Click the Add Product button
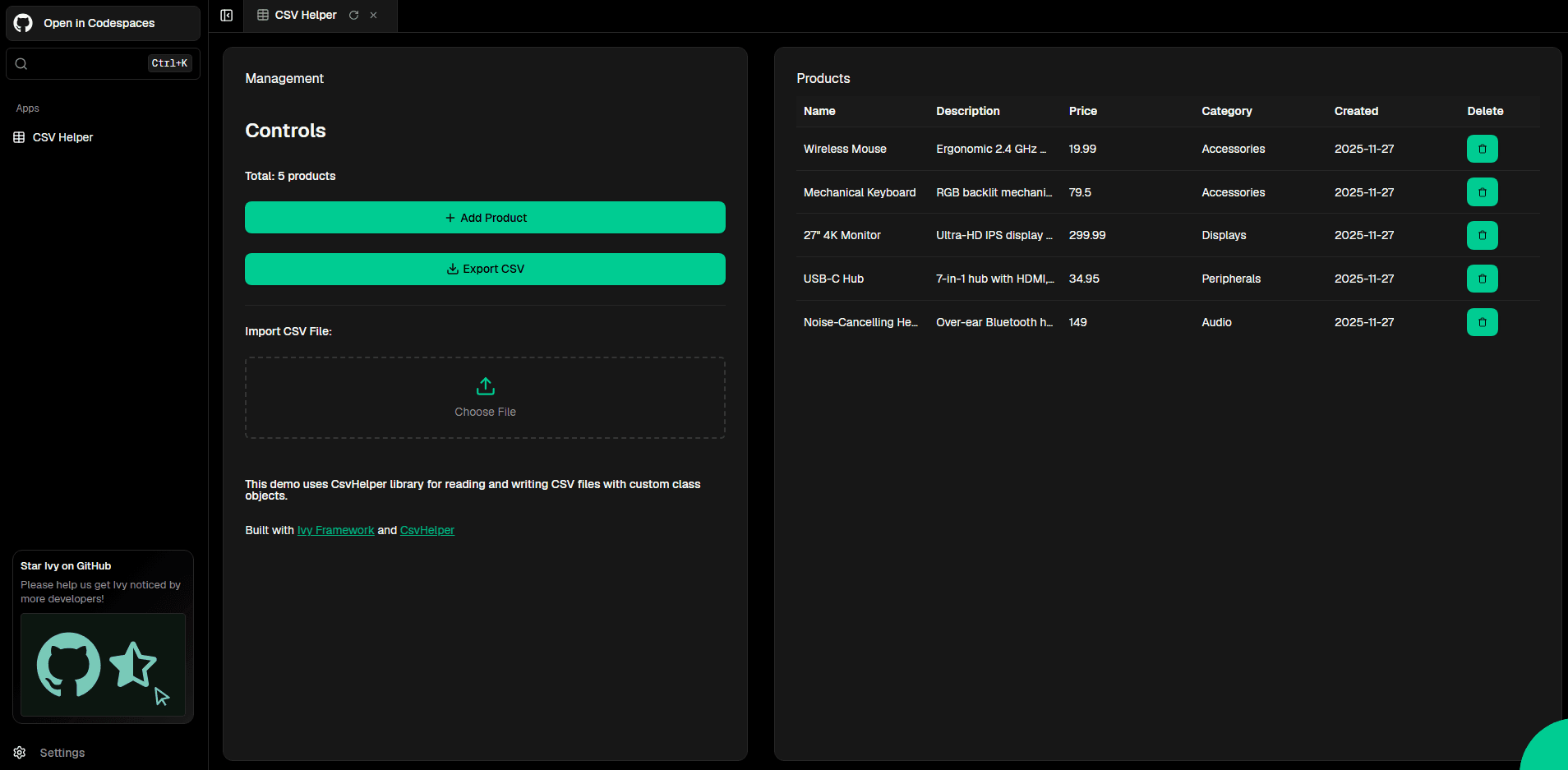Image resolution: width=1568 pixels, height=770 pixels. [485, 218]
